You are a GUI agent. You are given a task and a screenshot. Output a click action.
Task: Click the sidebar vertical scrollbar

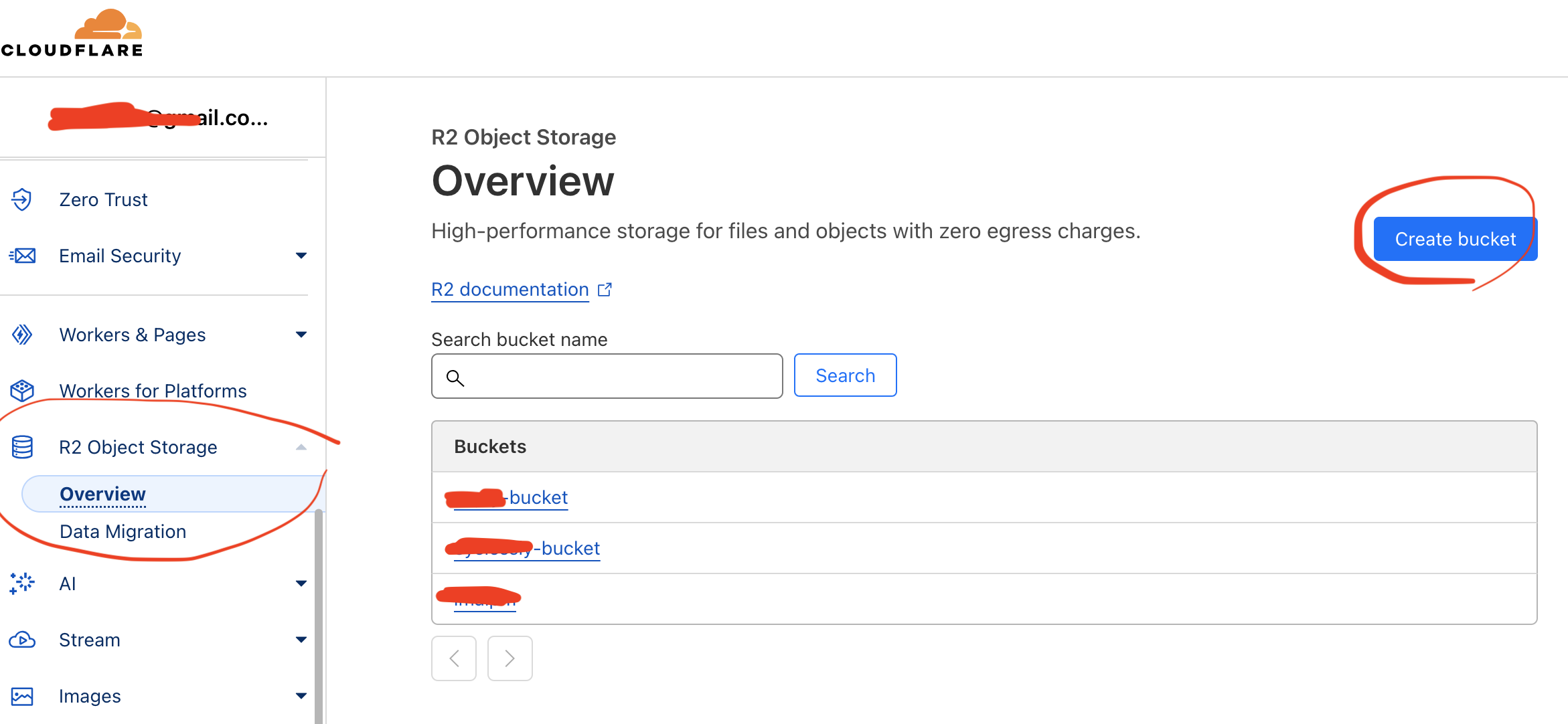click(x=319, y=616)
